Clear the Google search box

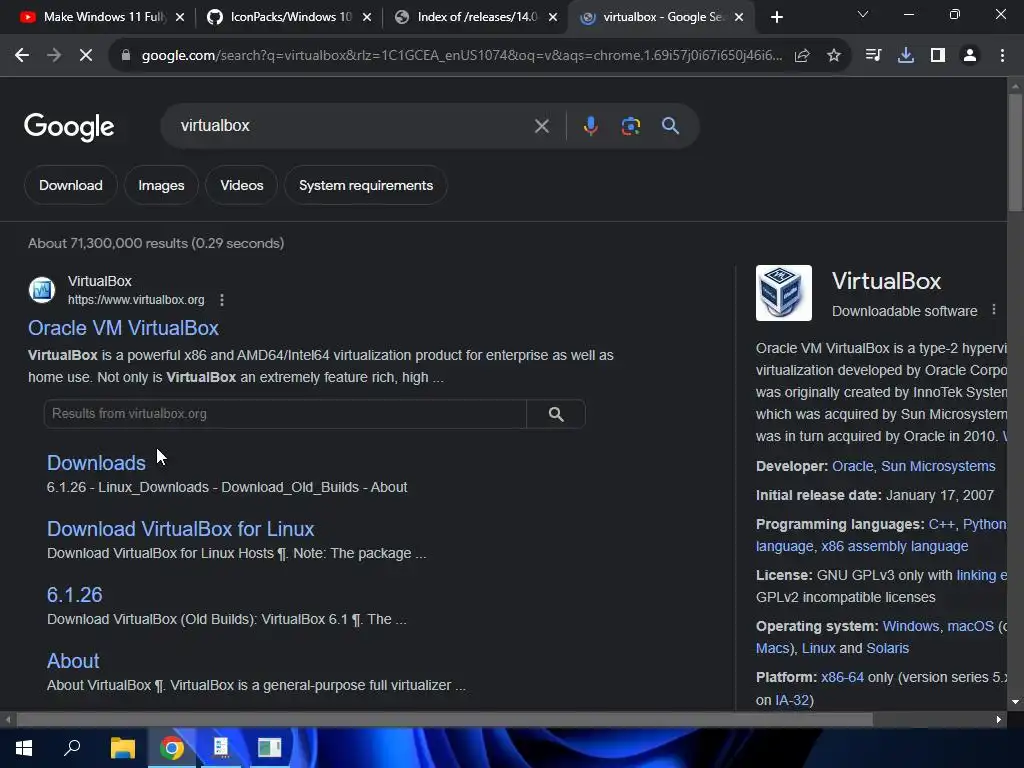pos(541,126)
